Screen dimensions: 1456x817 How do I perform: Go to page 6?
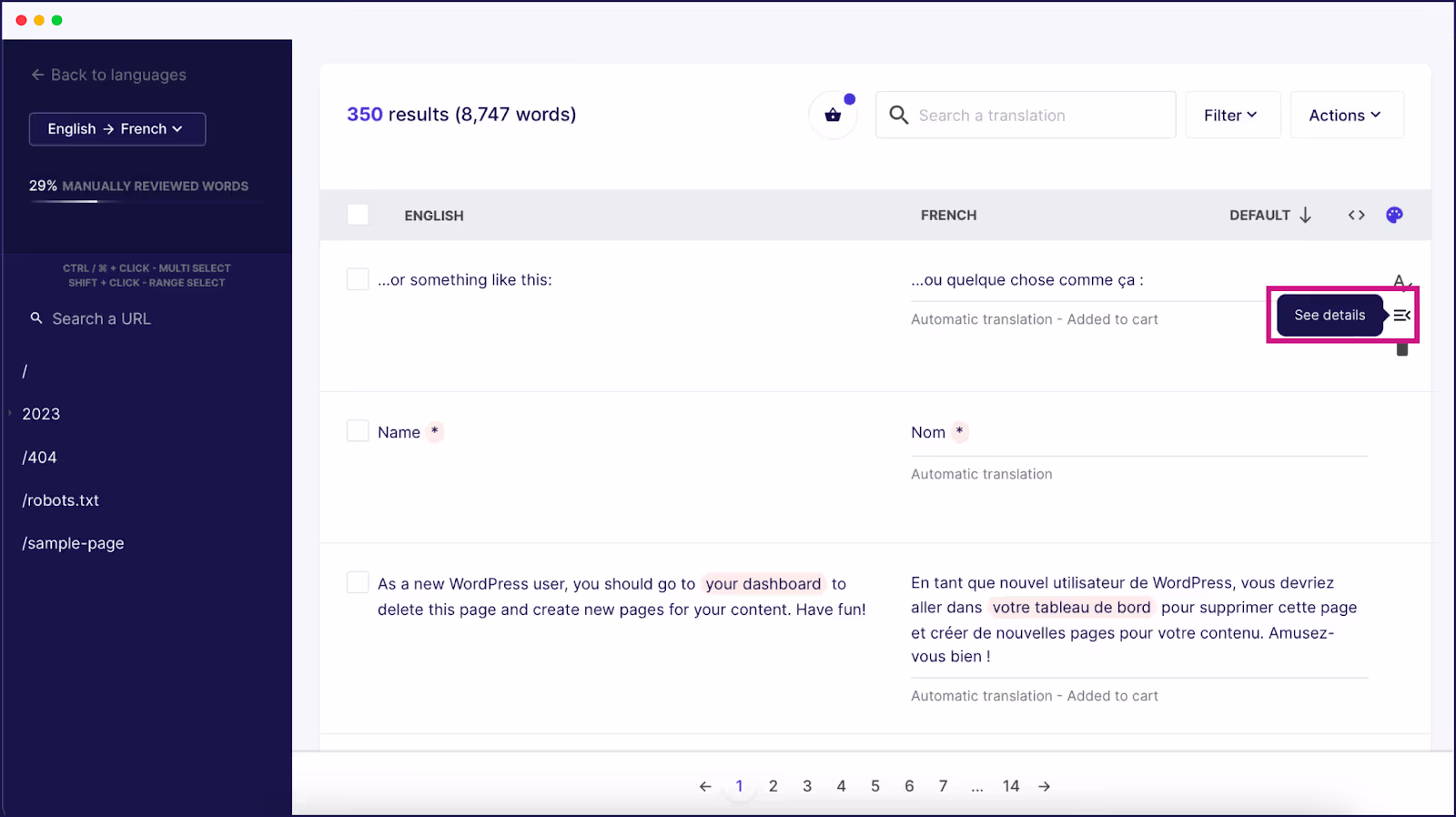909,786
